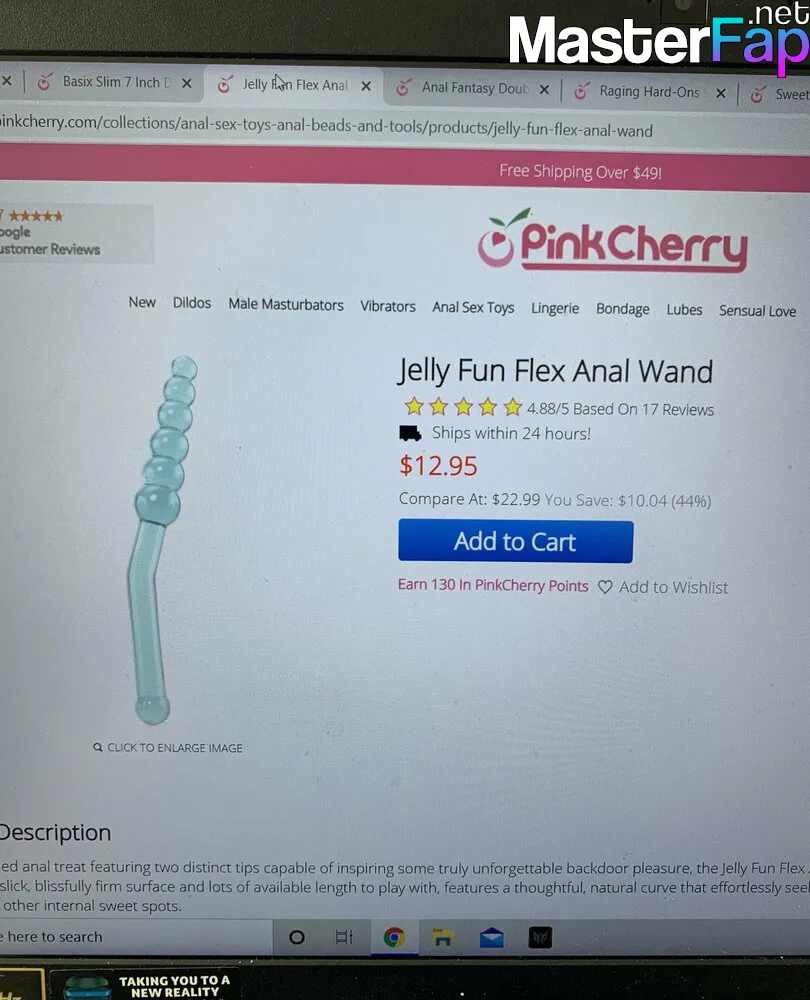Viewport: 810px width, 1000px height.
Task: Click the heart icon beside Add to Wishlist
Action: click(605, 587)
